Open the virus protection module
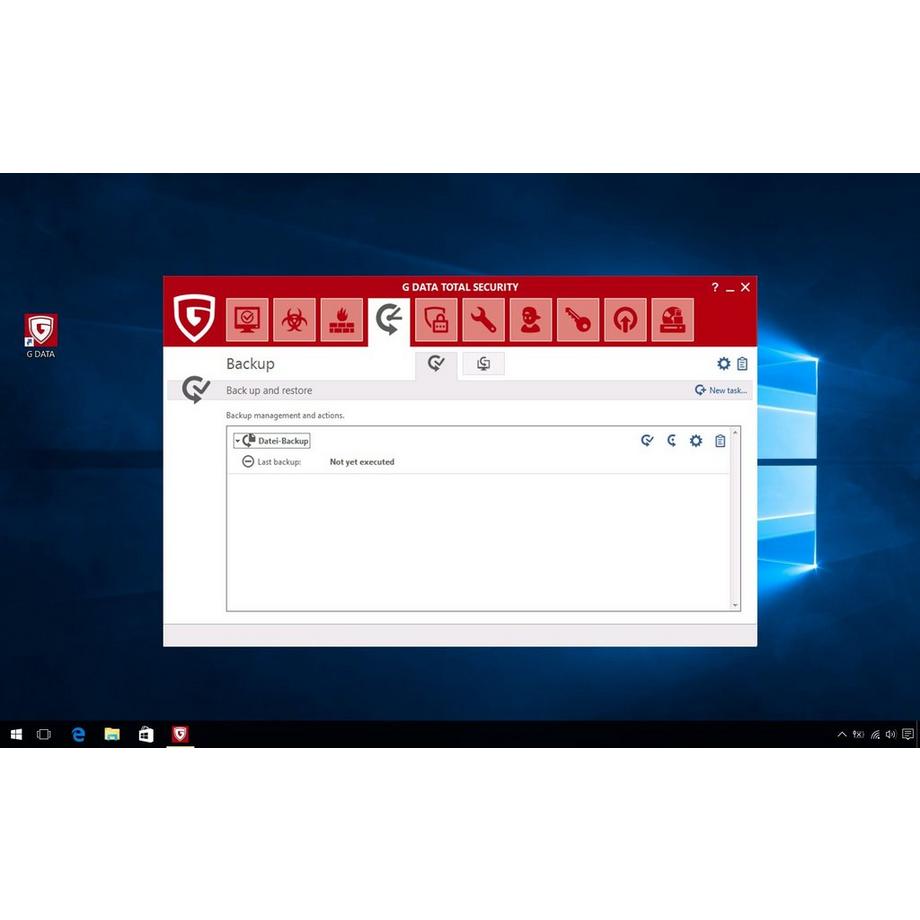The image size is (920, 920). [x=294, y=319]
